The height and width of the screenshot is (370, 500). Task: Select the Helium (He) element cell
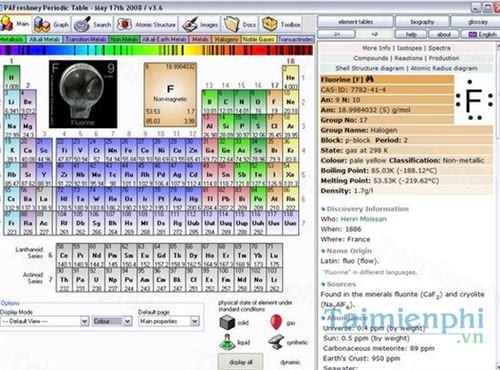pyautogui.click(x=290, y=77)
